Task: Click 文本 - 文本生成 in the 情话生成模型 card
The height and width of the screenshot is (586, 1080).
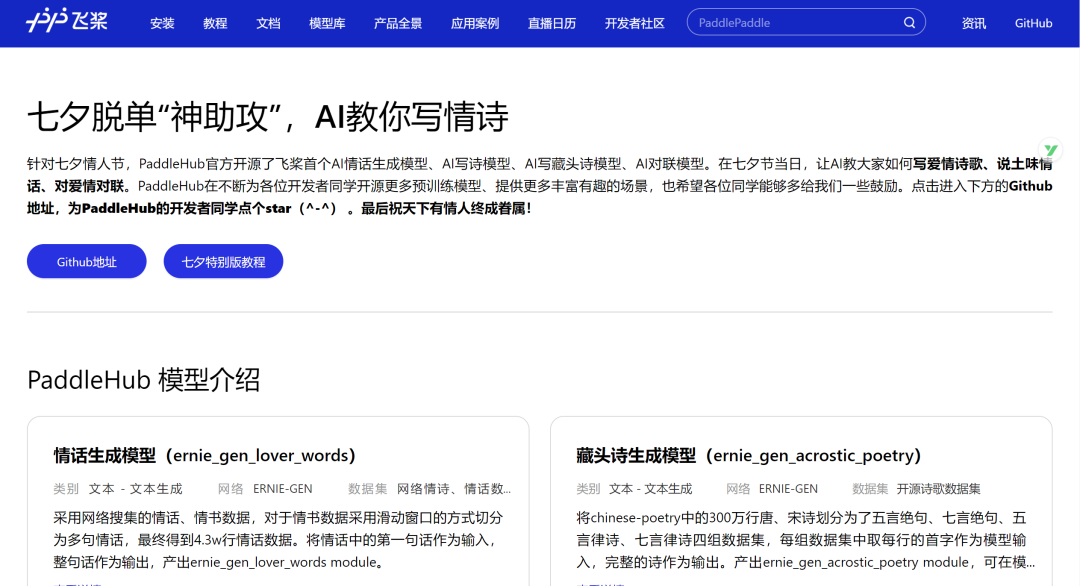Action: tap(135, 489)
